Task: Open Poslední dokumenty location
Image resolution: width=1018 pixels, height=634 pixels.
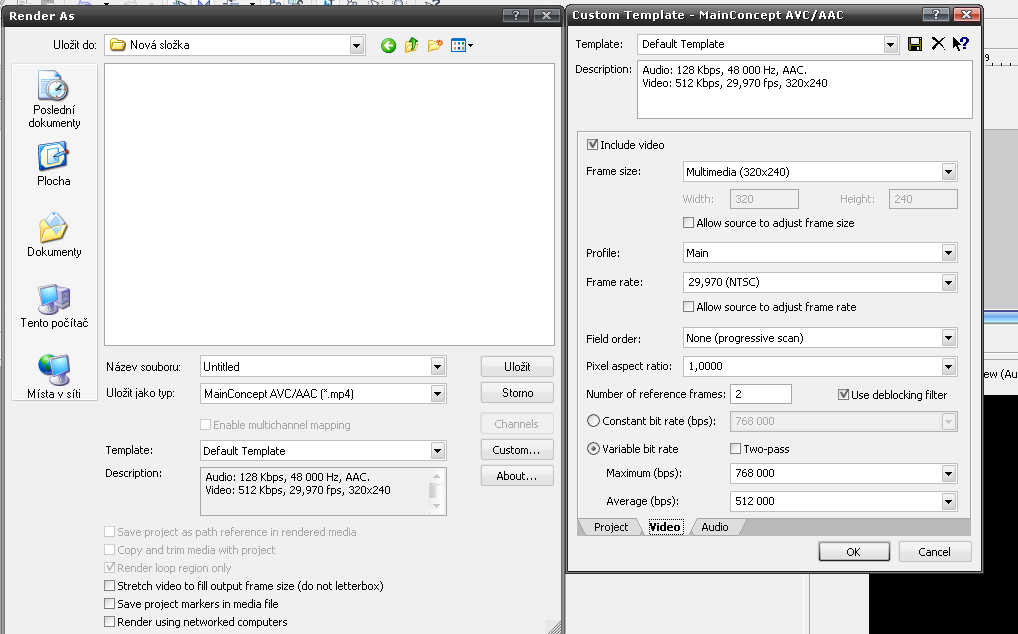Action: (x=54, y=100)
